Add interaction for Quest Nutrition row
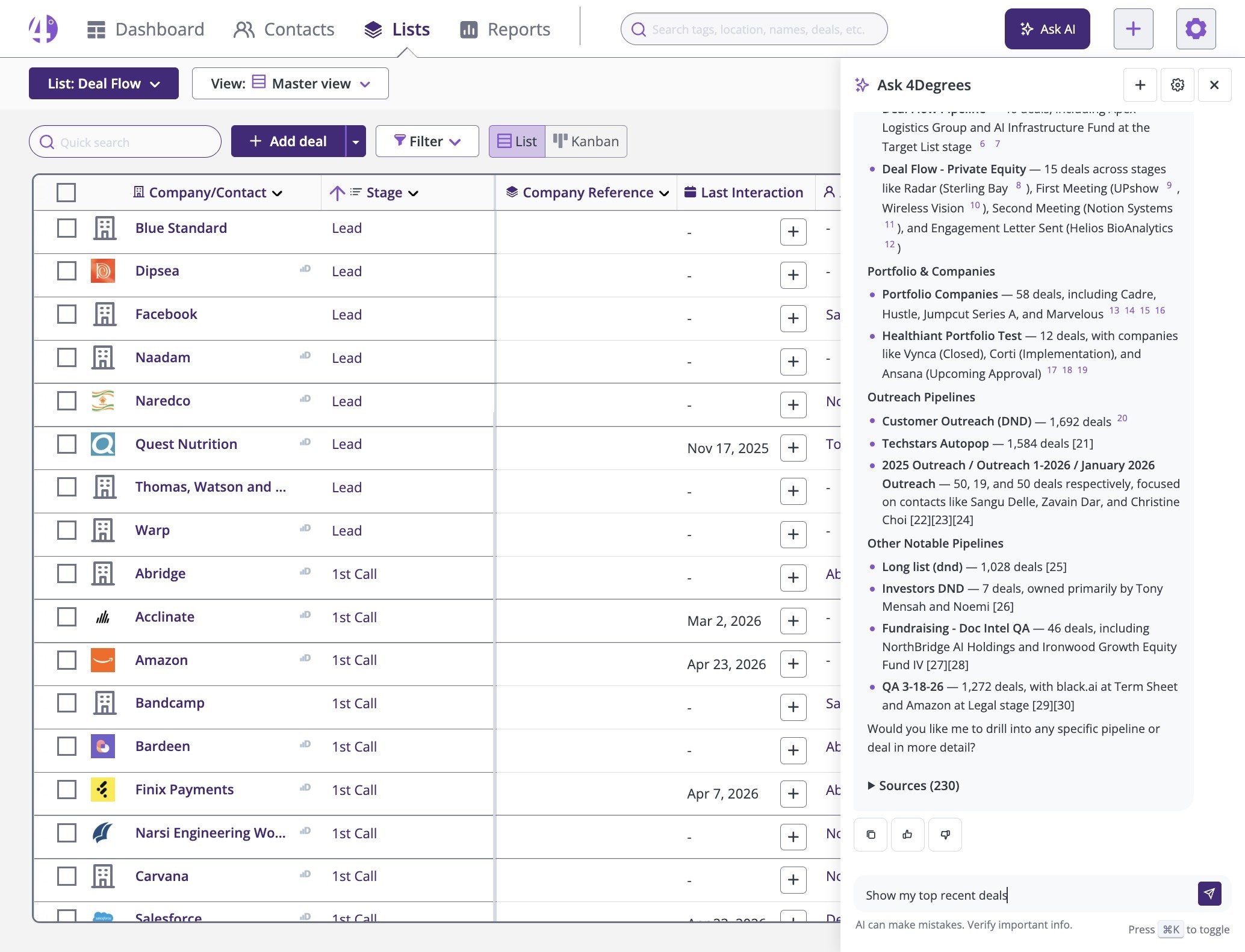Image resolution: width=1245 pixels, height=952 pixels. pyautogui.click(x=793, y=448)
